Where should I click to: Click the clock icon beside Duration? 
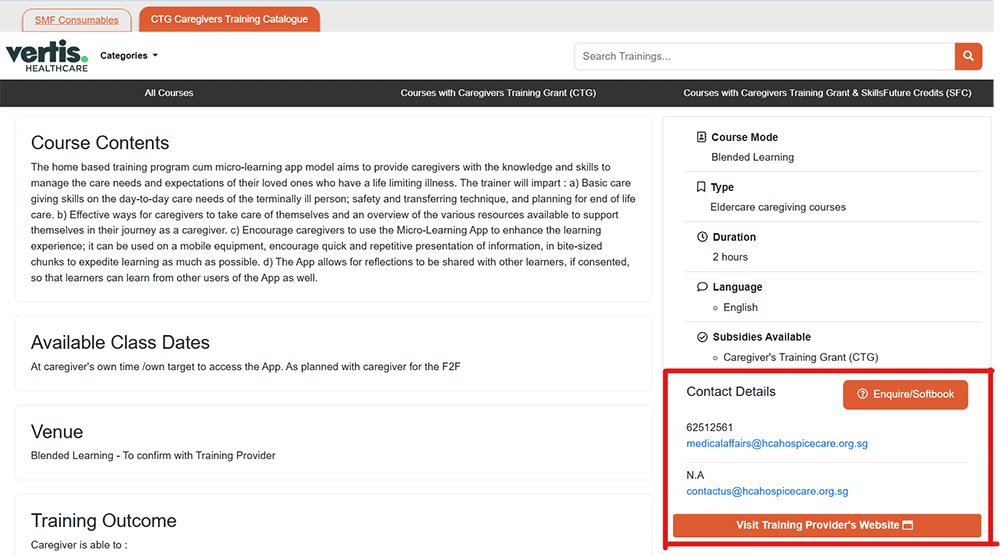pos(701,237)
